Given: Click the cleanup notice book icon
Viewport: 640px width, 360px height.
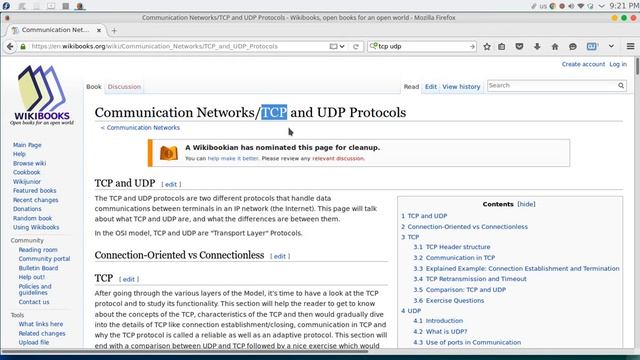Looking at the screenshot, I should (x=169, y=153).
